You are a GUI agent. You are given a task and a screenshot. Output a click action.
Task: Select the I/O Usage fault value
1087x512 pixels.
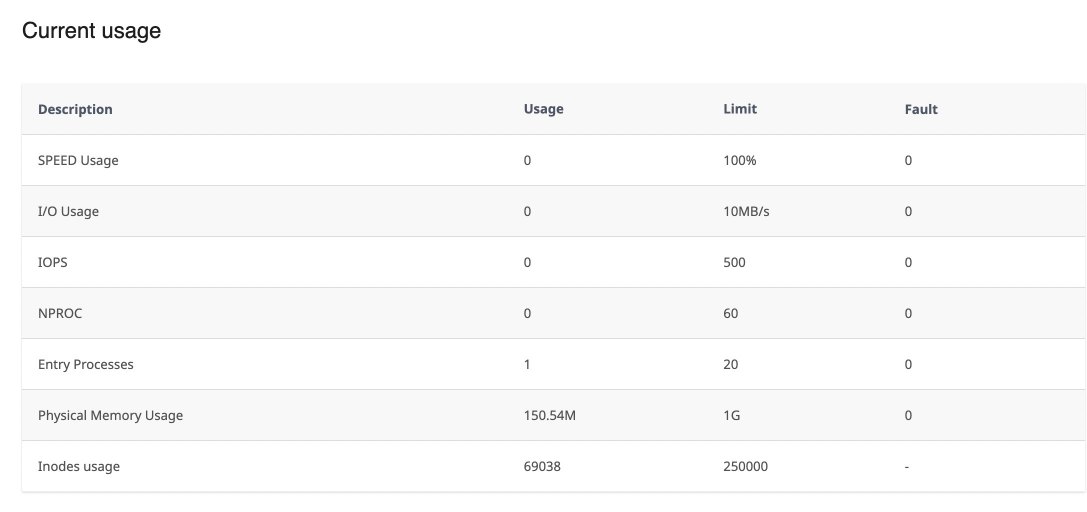coord(908,211)
